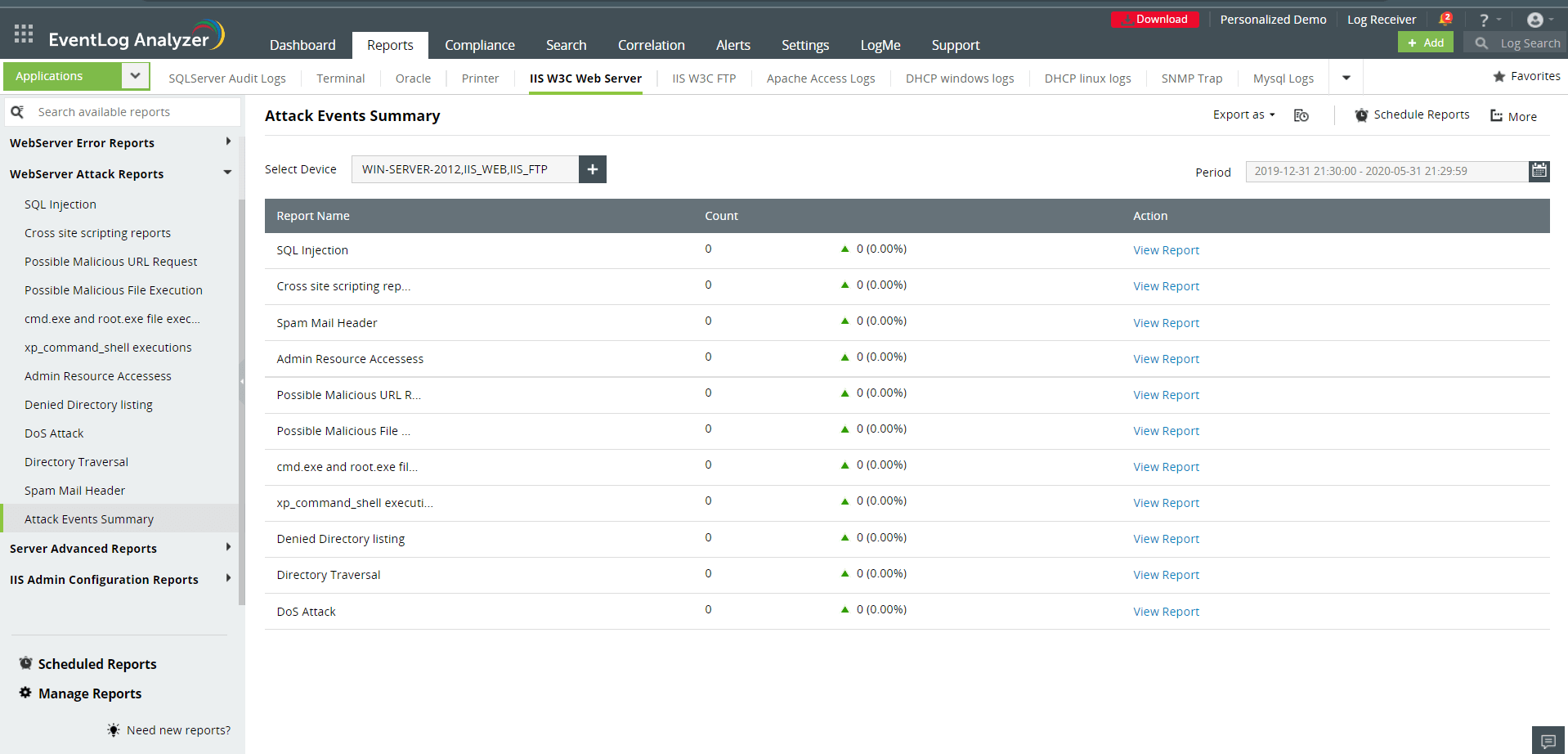Click the notifications bell icon

click(x=1445, y=20)
